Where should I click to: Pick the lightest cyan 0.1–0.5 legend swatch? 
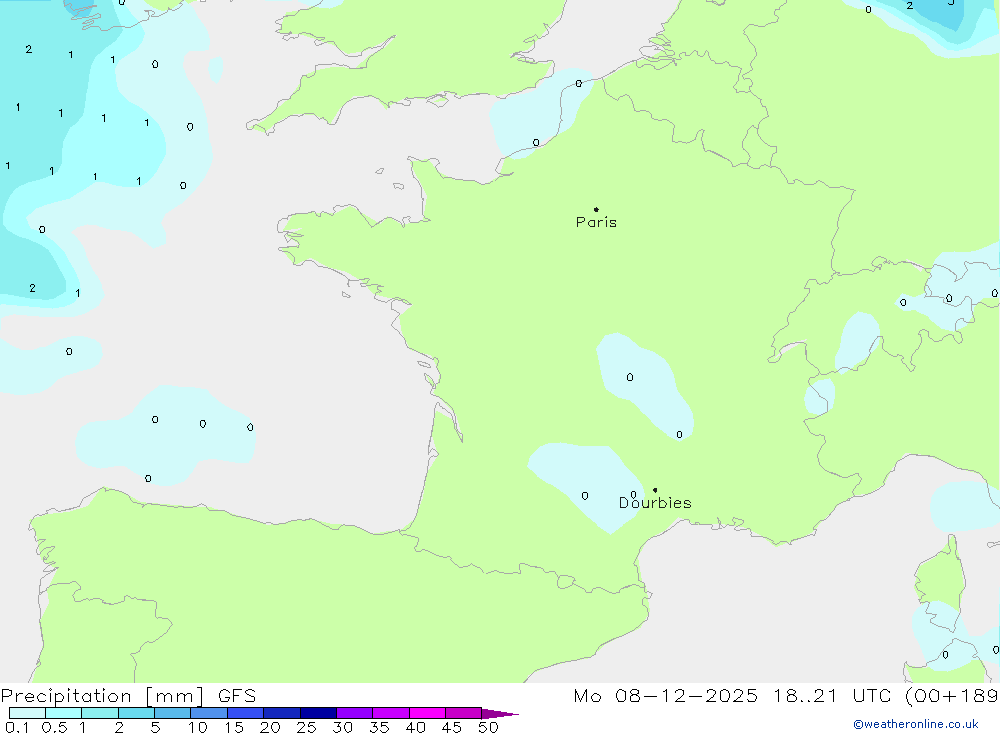pos(27,713)
